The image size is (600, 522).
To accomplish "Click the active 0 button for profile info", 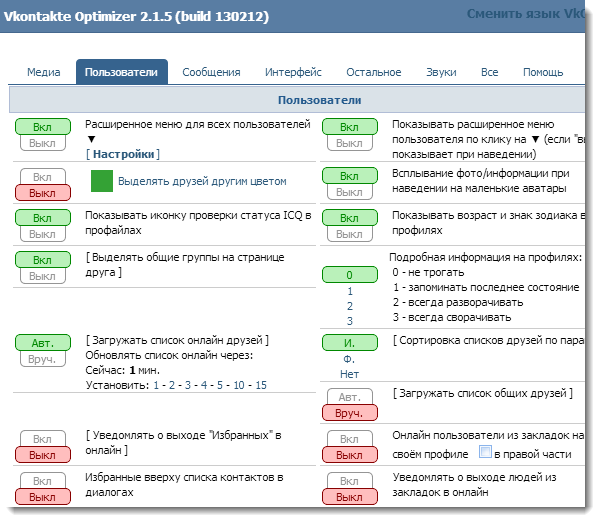I will [x=350, y=274].
